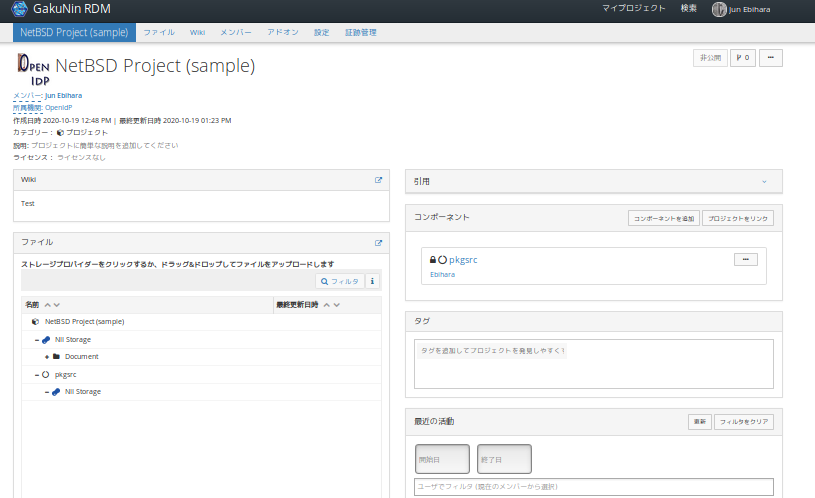Open Search in the top bar
This screenshot has height=498, width=815.
[689, 8]
